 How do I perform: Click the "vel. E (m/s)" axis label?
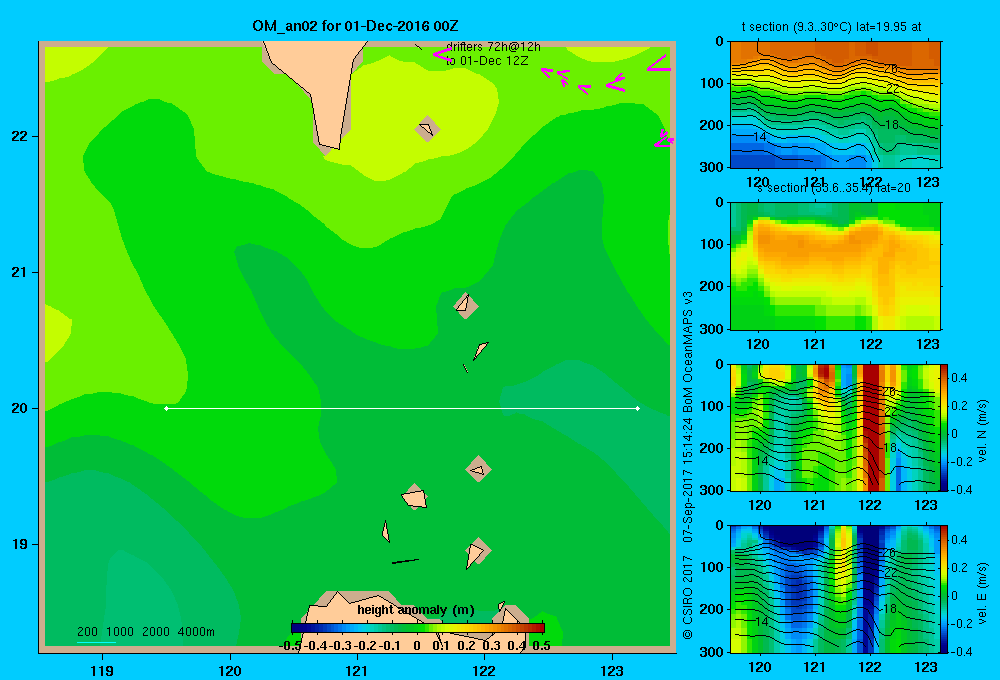point(982,592)
